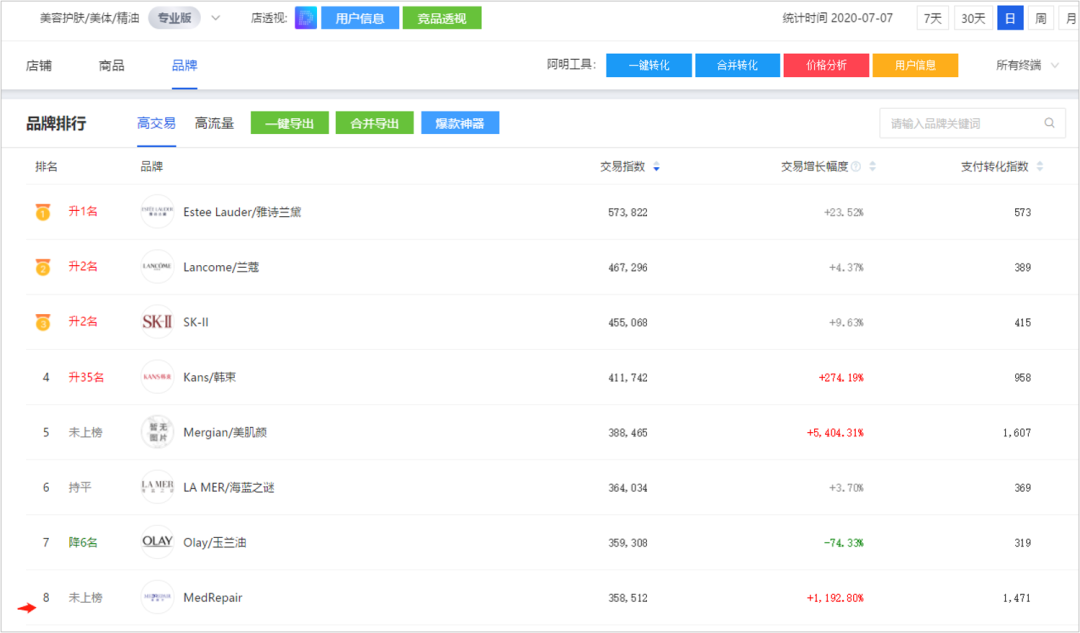
Task: Click the Estee Lauder brand logo
Action: [157, 212]
